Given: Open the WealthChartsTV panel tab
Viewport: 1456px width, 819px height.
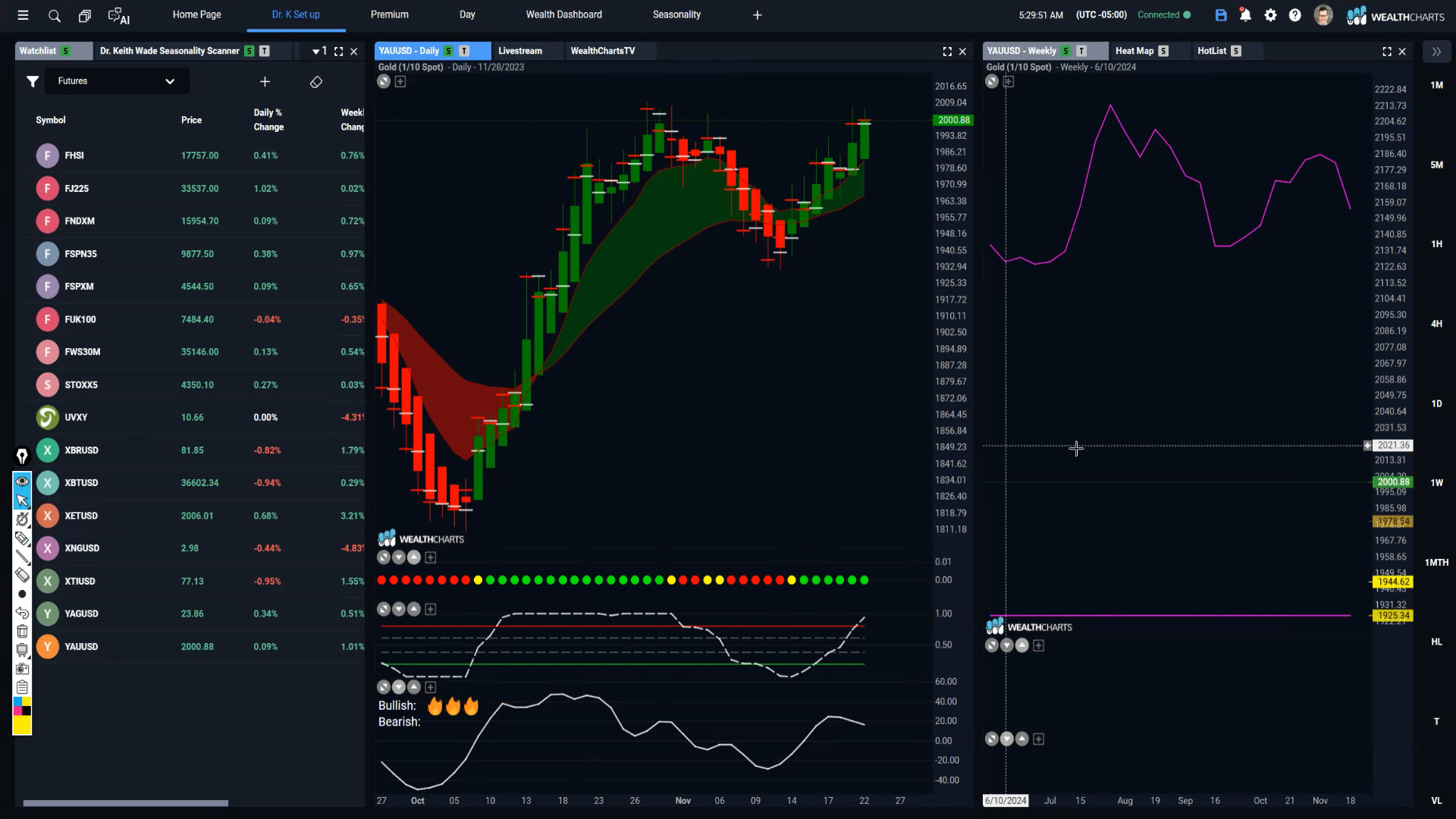Looking at the screenshot, I should 603,51.
